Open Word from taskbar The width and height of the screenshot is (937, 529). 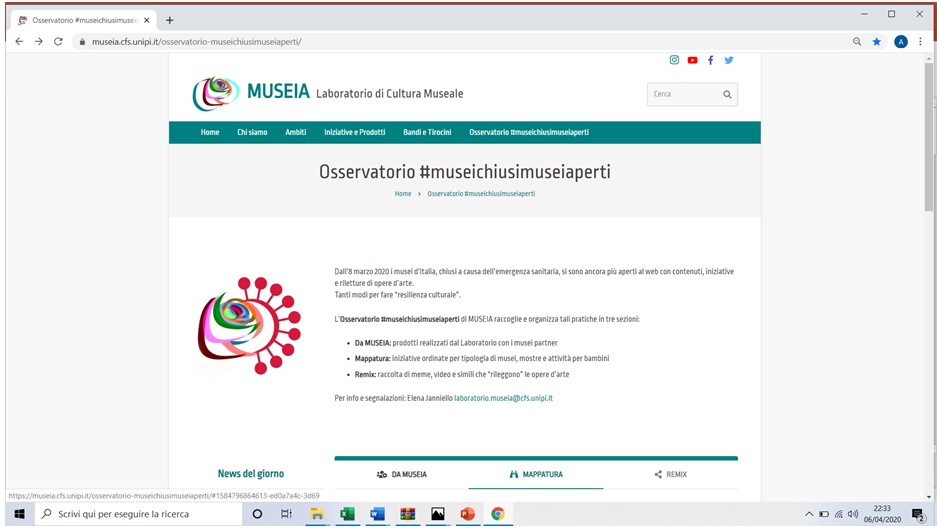click(377, 513)
